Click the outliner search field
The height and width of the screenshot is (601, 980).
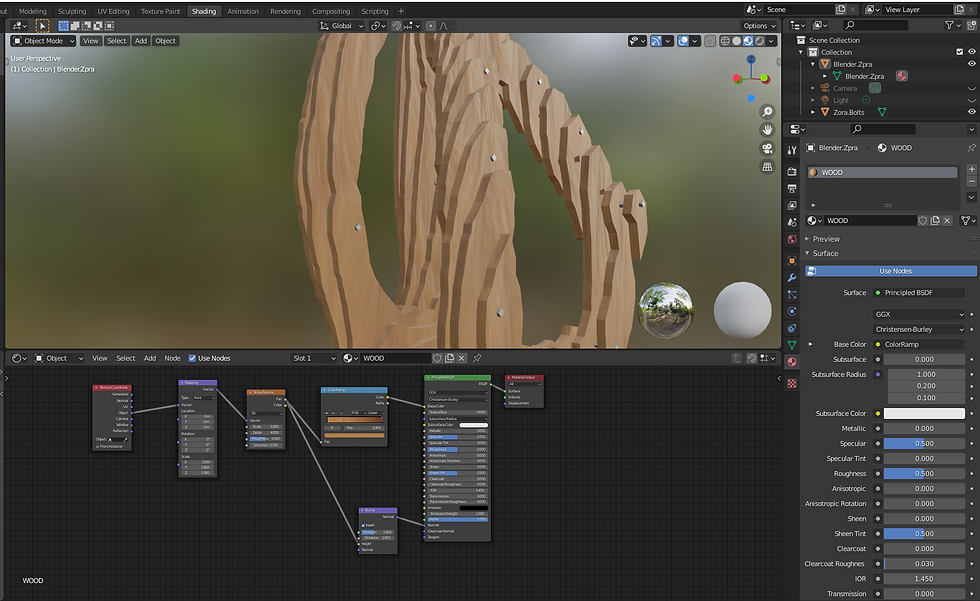click(874, 25)
